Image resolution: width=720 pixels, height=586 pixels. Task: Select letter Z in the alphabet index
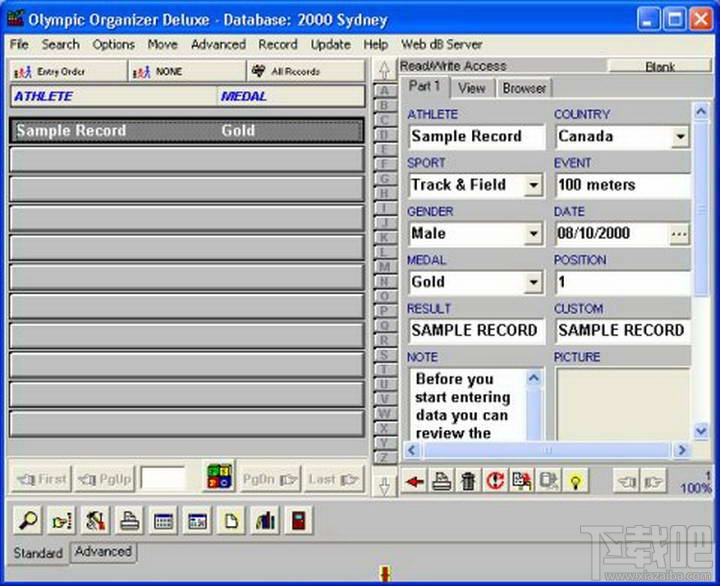point(384,457)
